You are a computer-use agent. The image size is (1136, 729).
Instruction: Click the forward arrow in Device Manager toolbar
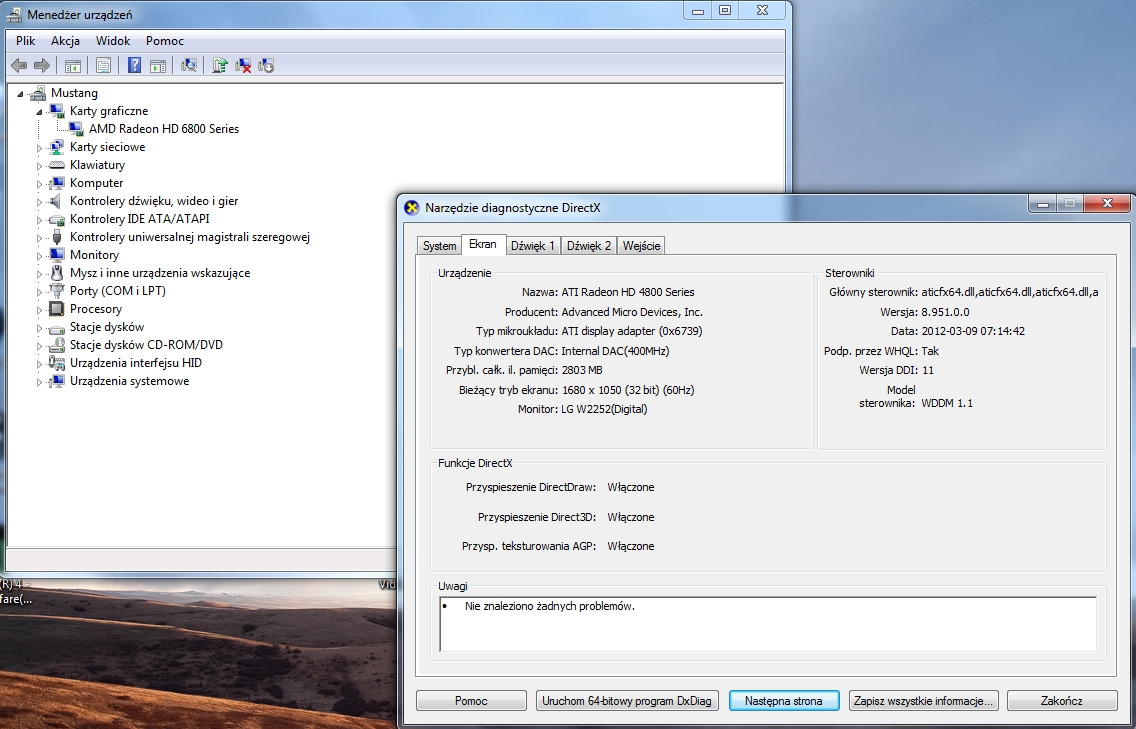coord(42,66)
